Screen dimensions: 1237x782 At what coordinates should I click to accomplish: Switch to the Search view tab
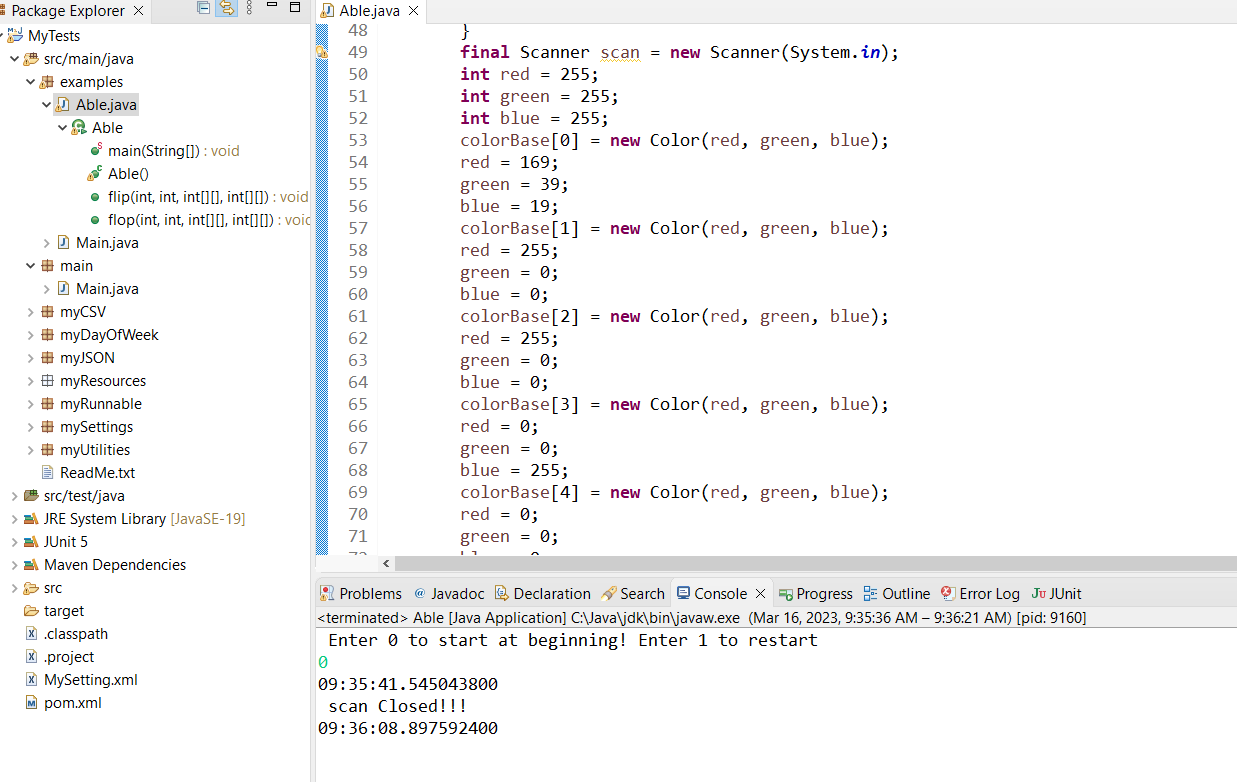point(633,593)
